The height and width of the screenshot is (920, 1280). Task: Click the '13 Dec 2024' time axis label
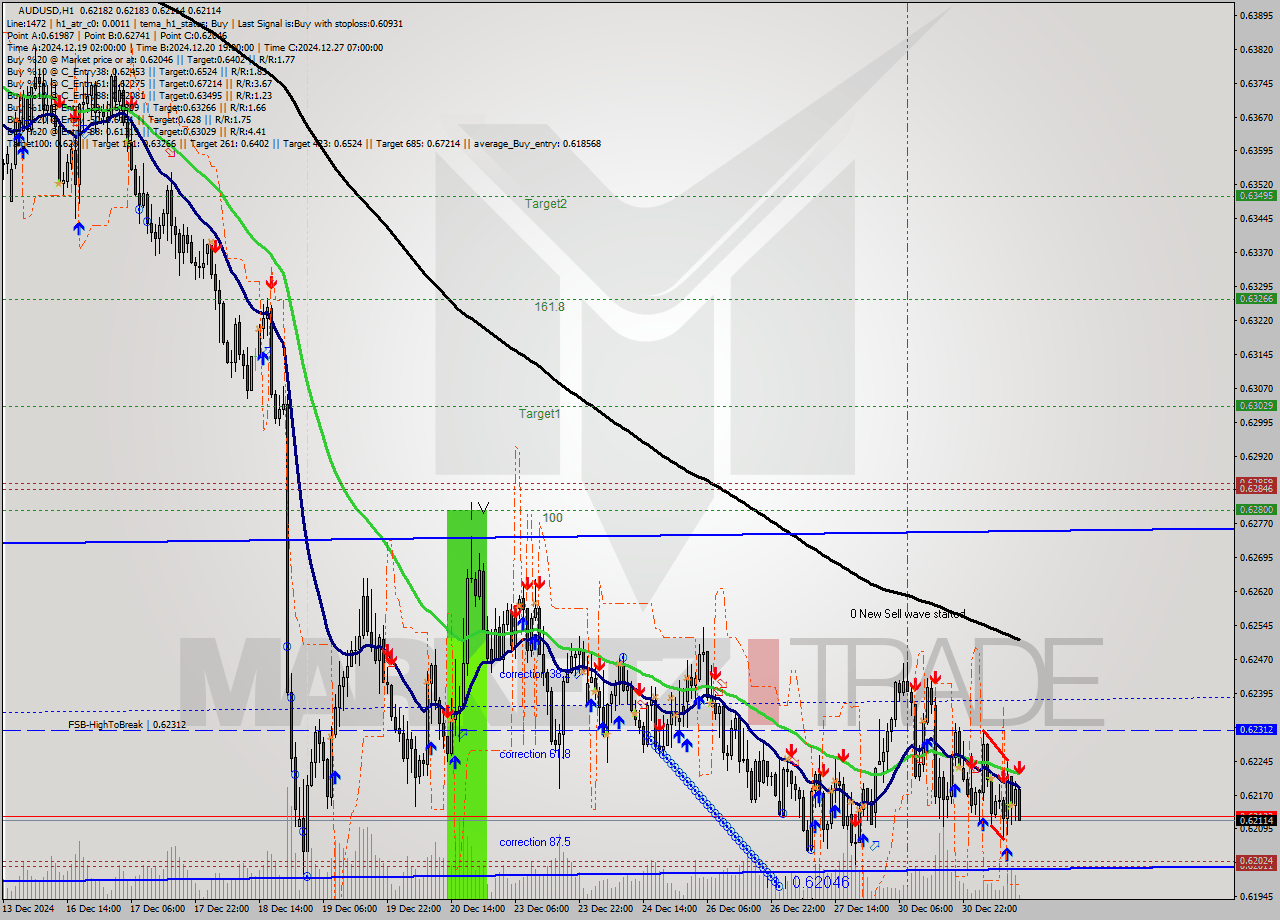coord(30,909)
